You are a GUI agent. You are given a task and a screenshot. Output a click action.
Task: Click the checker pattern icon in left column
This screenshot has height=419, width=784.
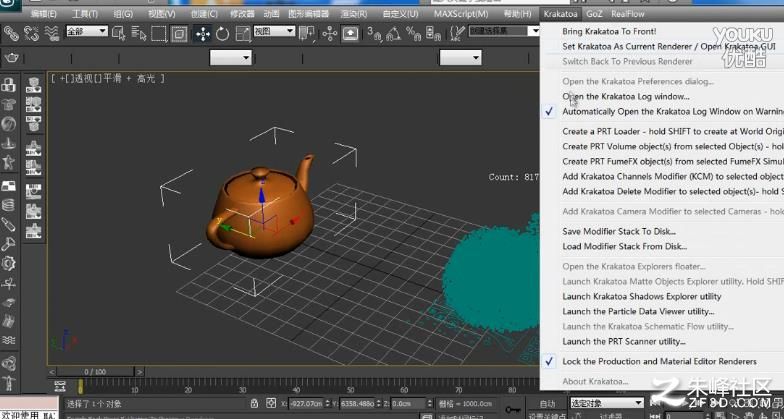click(8, 186)
